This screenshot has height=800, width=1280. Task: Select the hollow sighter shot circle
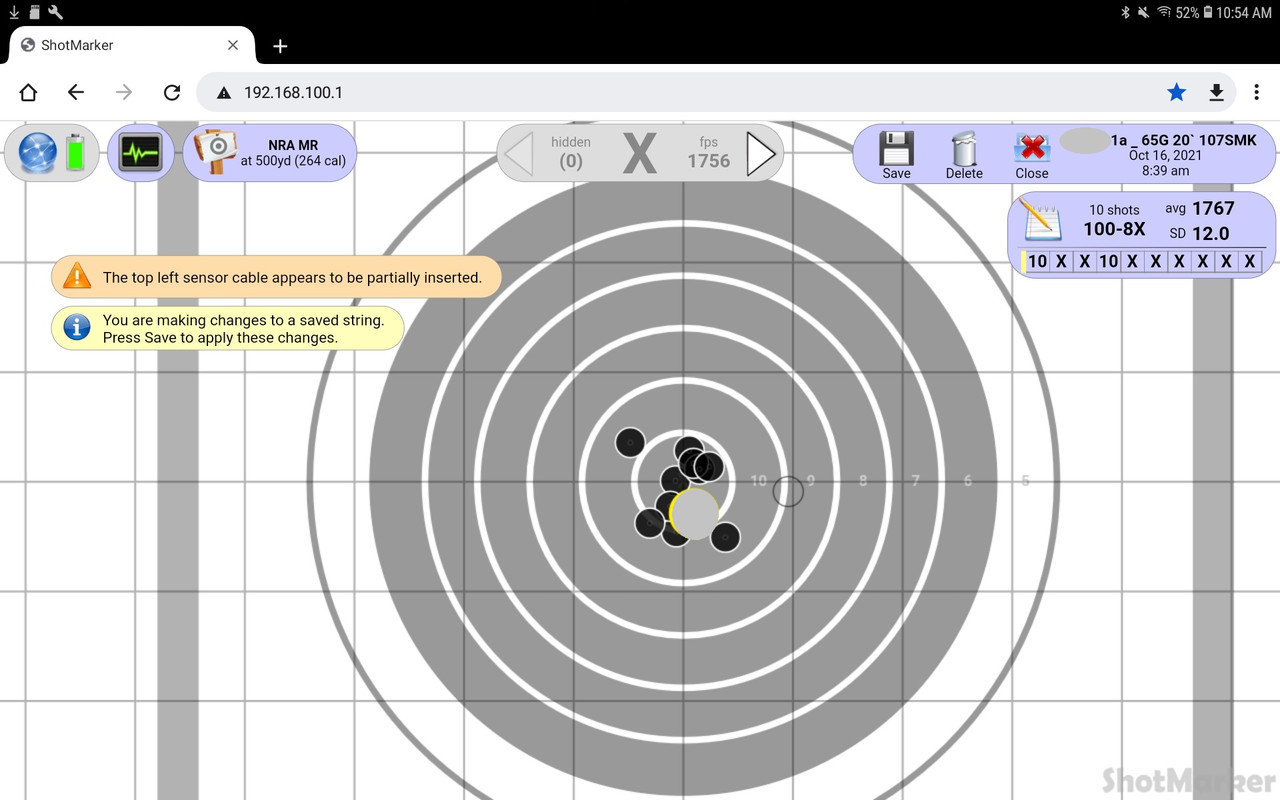coord(789,491)
